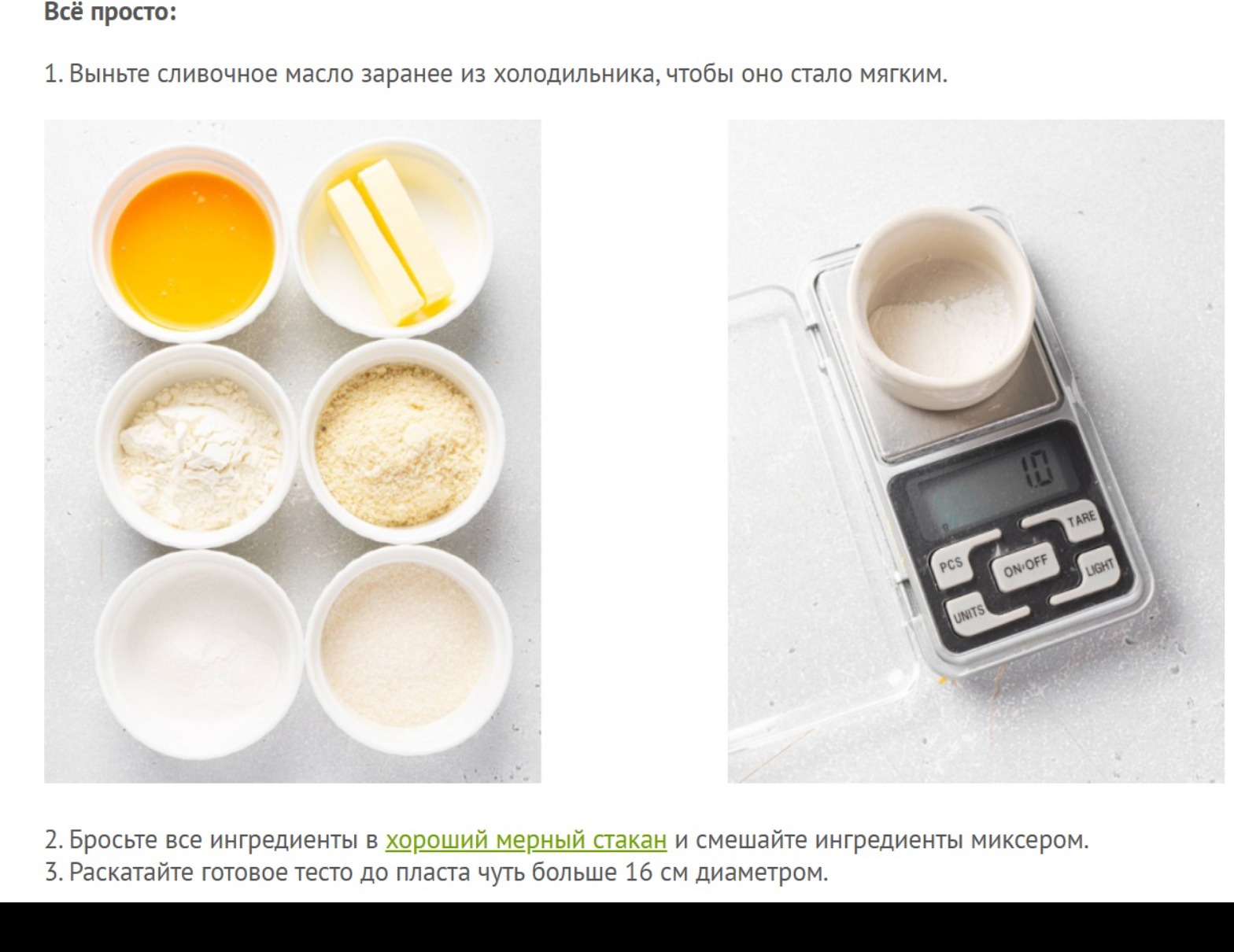Viewport: 1234px width, 952px height.
Task: Click the white flour bowl in the photo
Action: click(x=198, y=448)
